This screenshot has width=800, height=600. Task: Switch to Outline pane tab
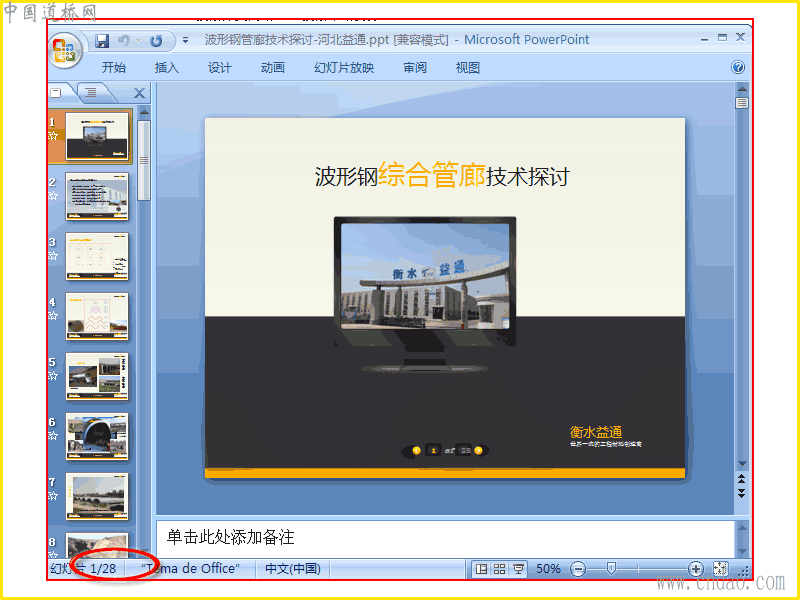pos(91,92)
